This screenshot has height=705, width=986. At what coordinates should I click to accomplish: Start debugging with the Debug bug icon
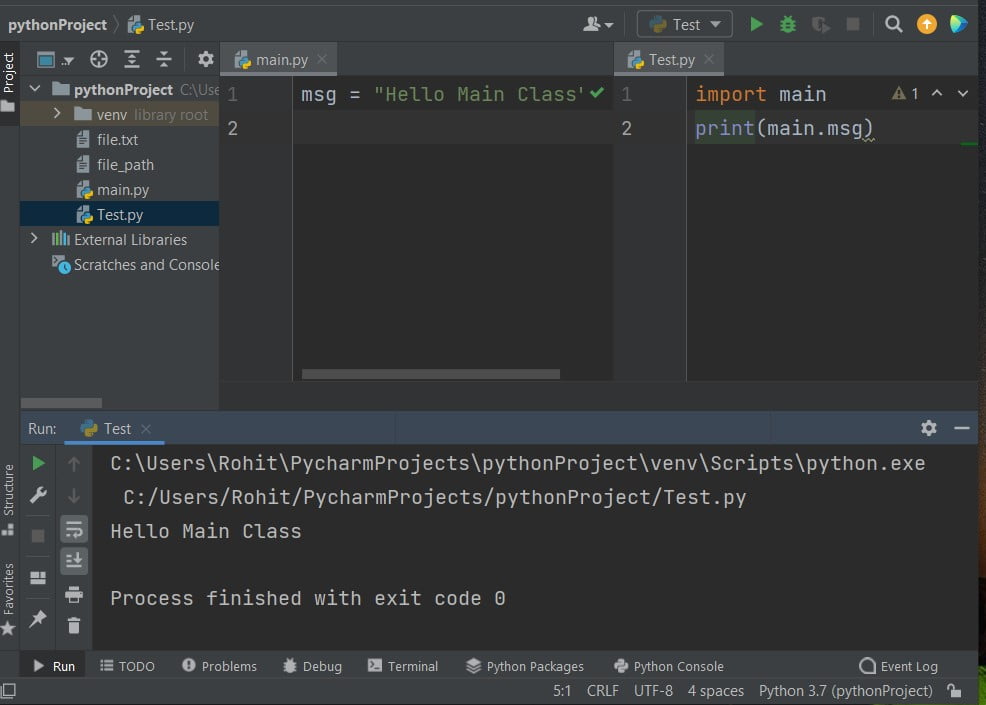[787, 23]
